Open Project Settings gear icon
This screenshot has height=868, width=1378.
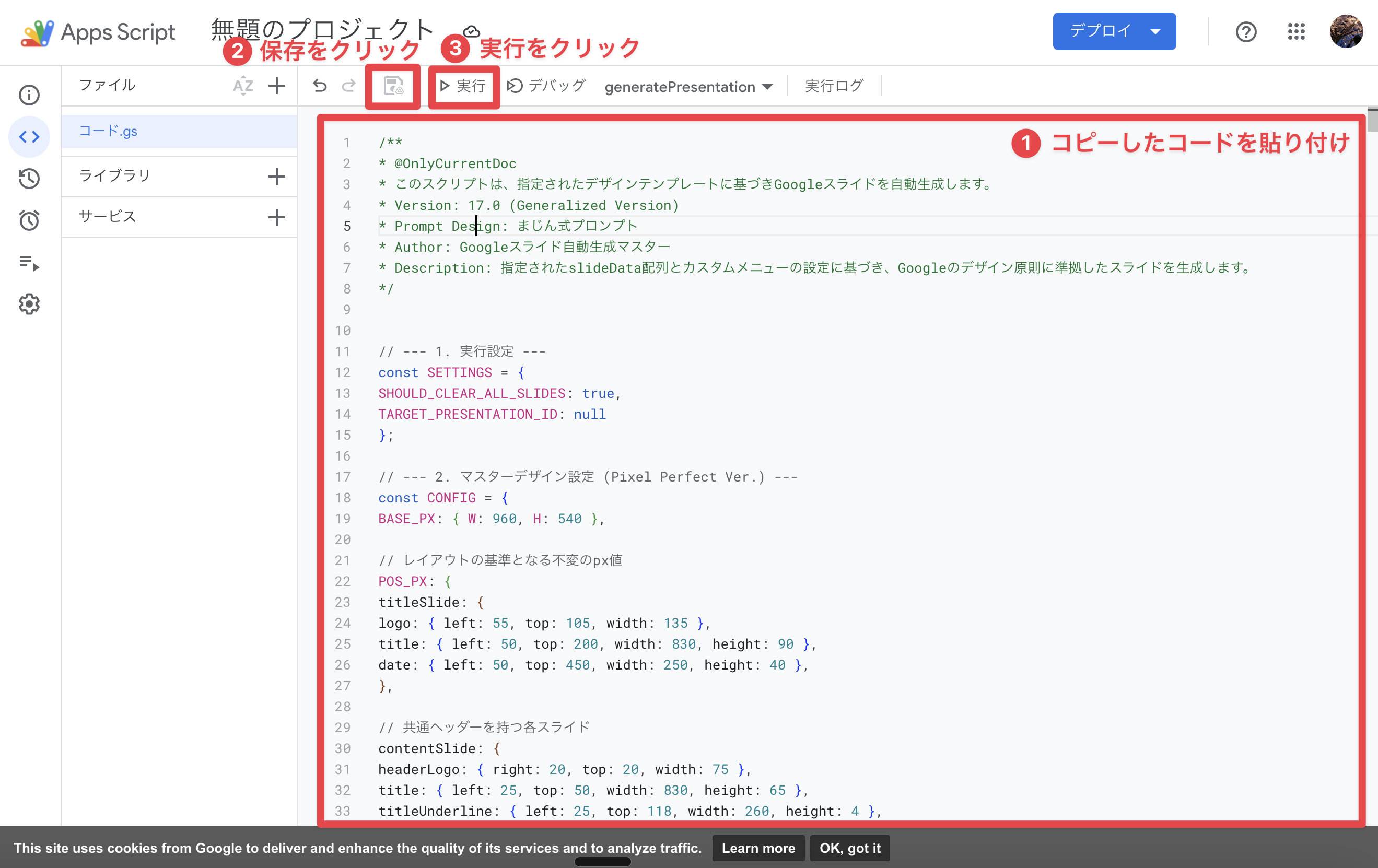tap(29, 304)
